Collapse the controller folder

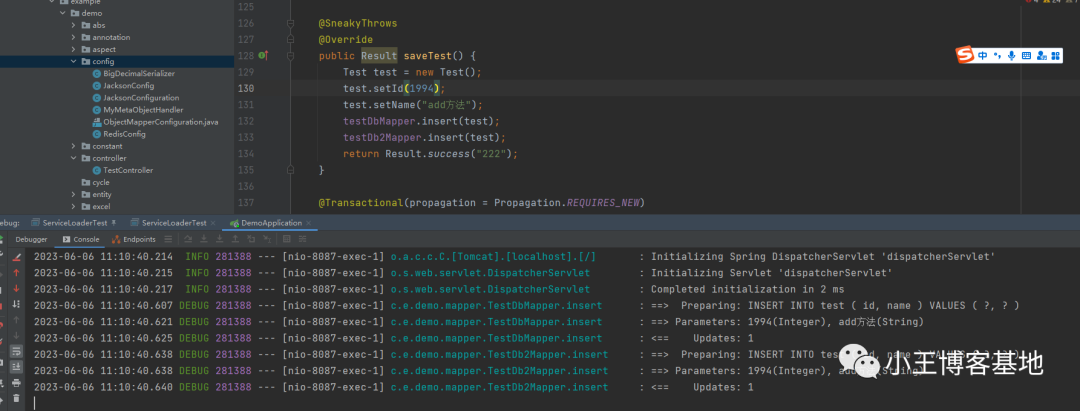pos(74,158)
